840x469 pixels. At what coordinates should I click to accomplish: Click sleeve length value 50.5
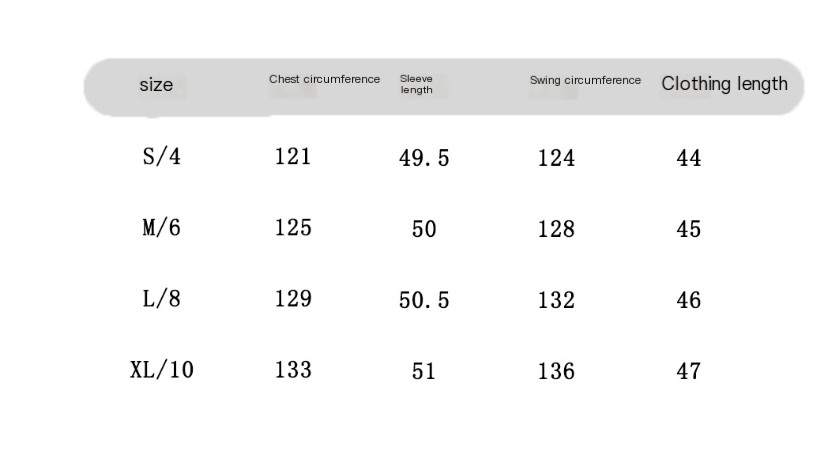click(424, 300)
